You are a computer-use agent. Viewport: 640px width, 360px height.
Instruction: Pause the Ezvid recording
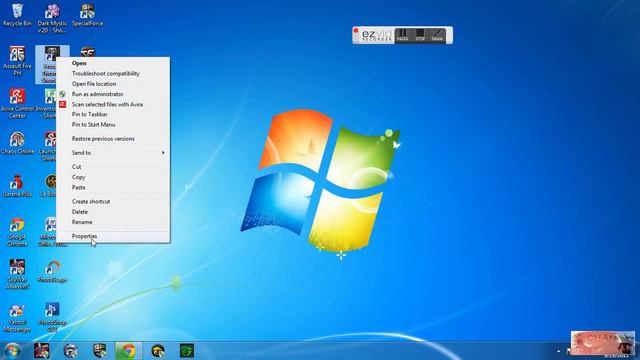coord(402,35)
